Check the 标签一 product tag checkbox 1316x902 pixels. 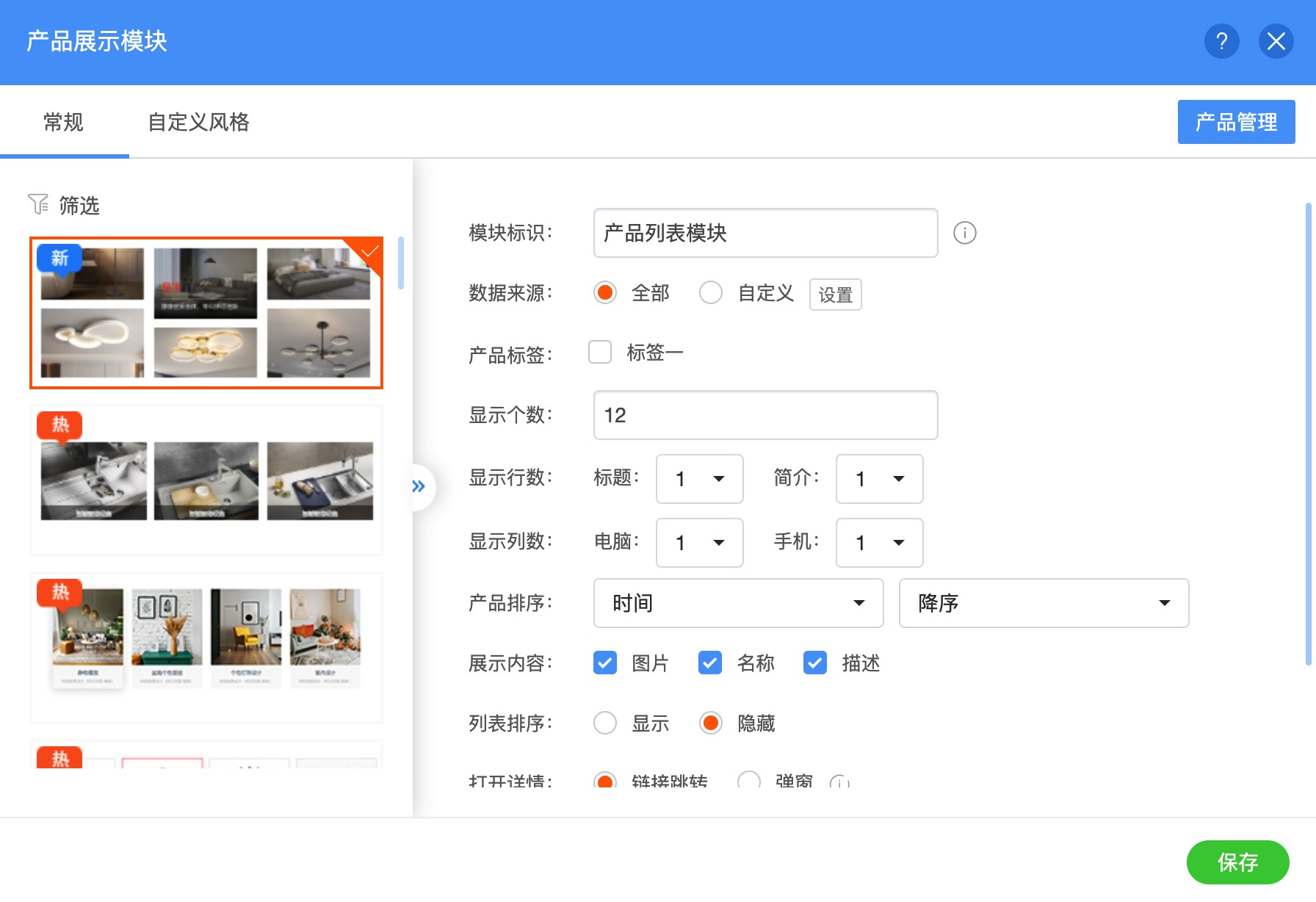(x=600, y=352)
